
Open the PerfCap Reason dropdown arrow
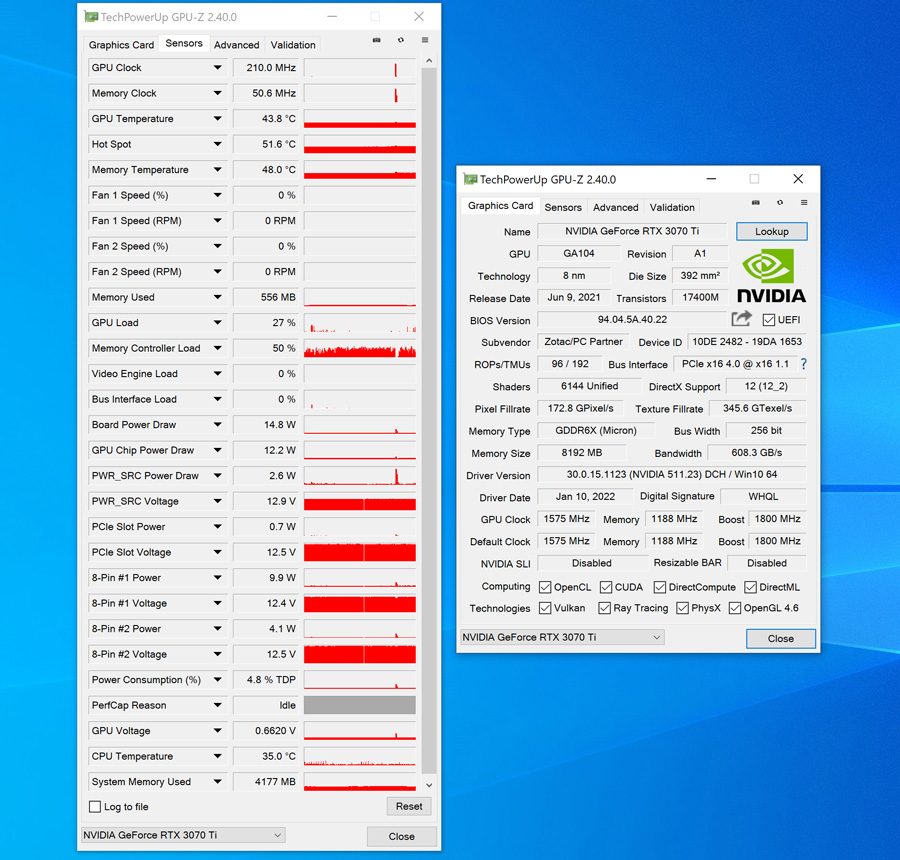pyautogui.click(x=218, y=705)
